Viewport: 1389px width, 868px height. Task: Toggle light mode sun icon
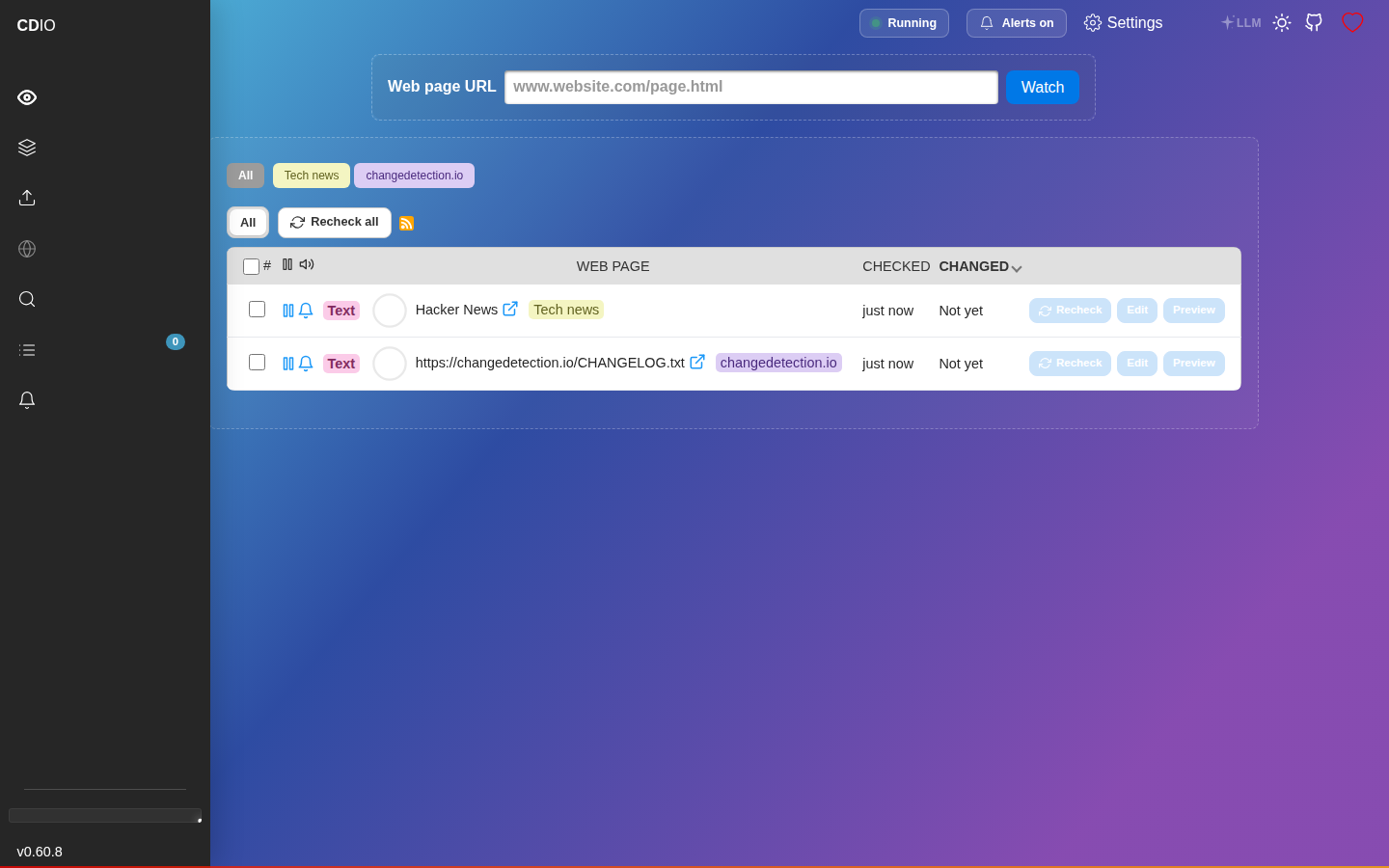pyautogui.click(x=1282, y=22)
